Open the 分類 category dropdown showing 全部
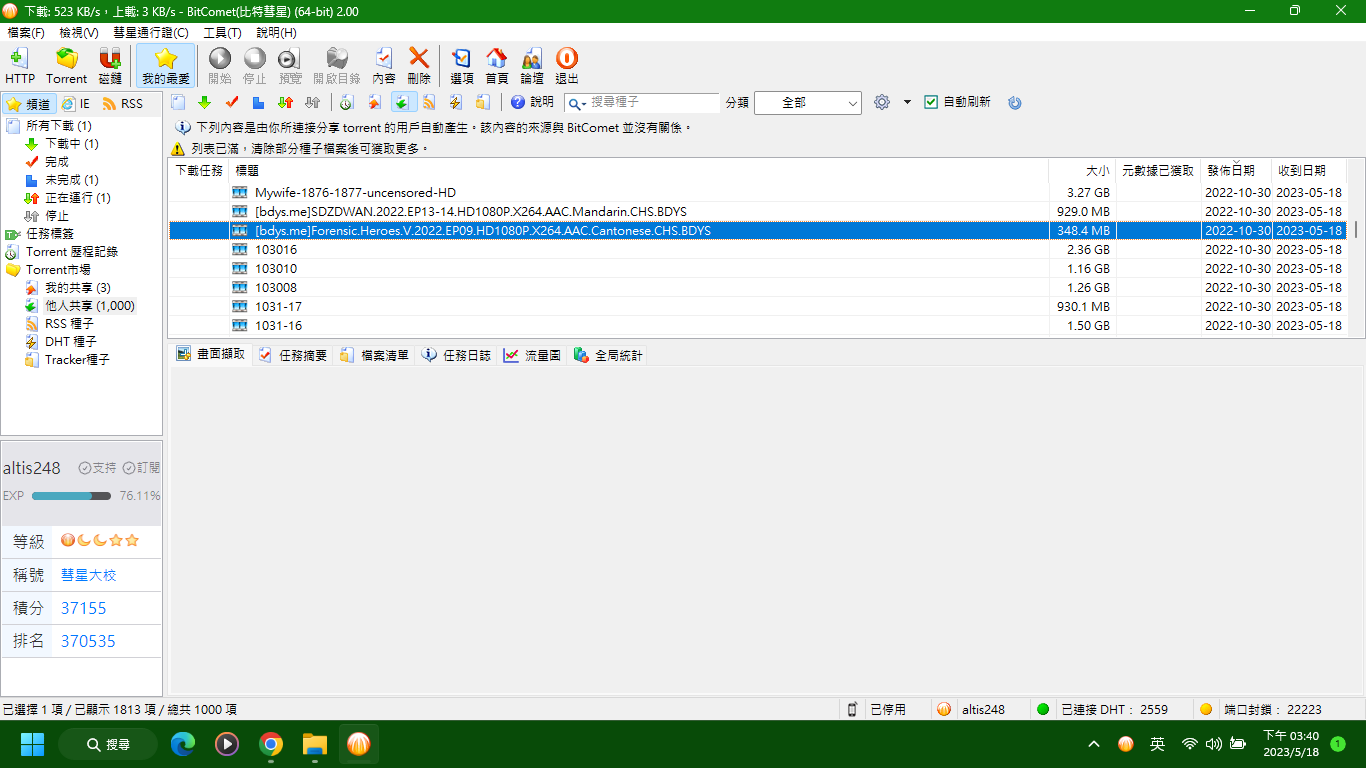Screen dimensions: 1366x768 (808, 103)
